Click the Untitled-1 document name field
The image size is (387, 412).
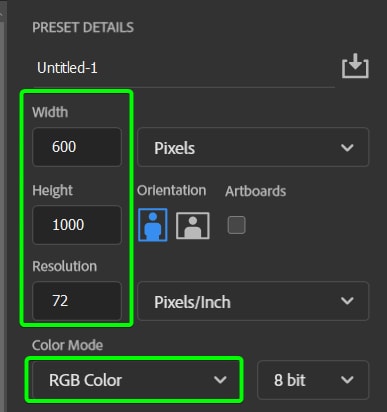[183, 68]
